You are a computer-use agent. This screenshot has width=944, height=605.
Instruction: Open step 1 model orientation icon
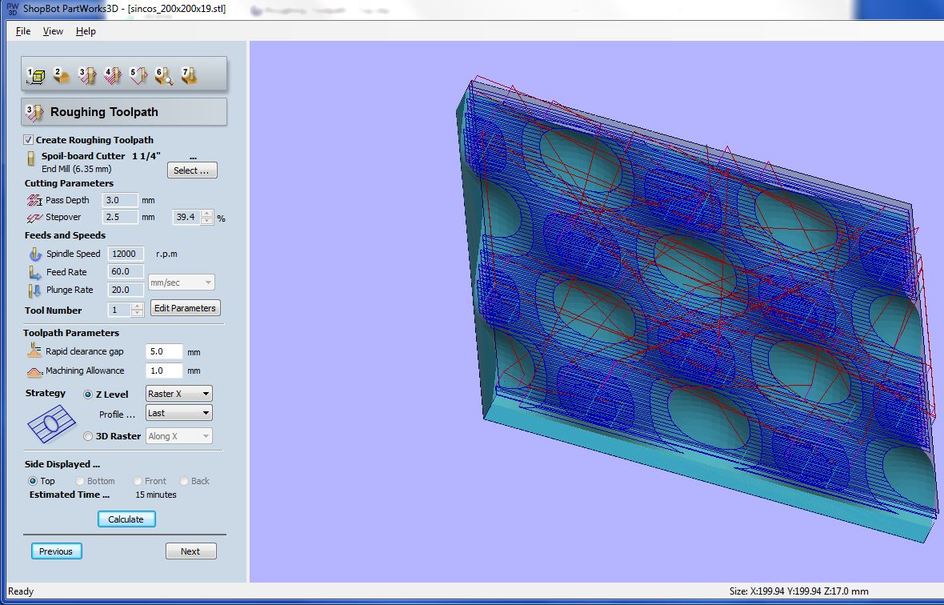pyautogui.click(x=36, y=76)
